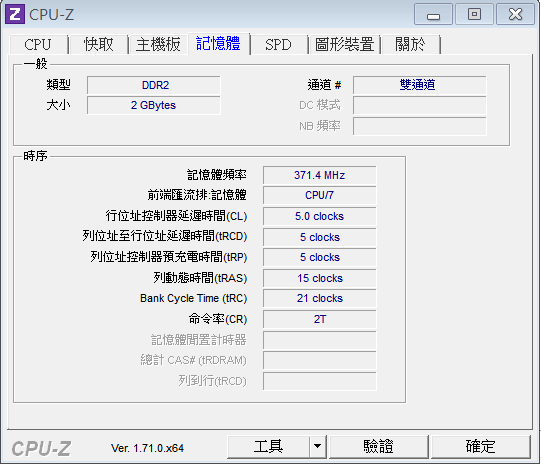Minimize the CPU-Z window
541x466 pixels.
[433, 14]
